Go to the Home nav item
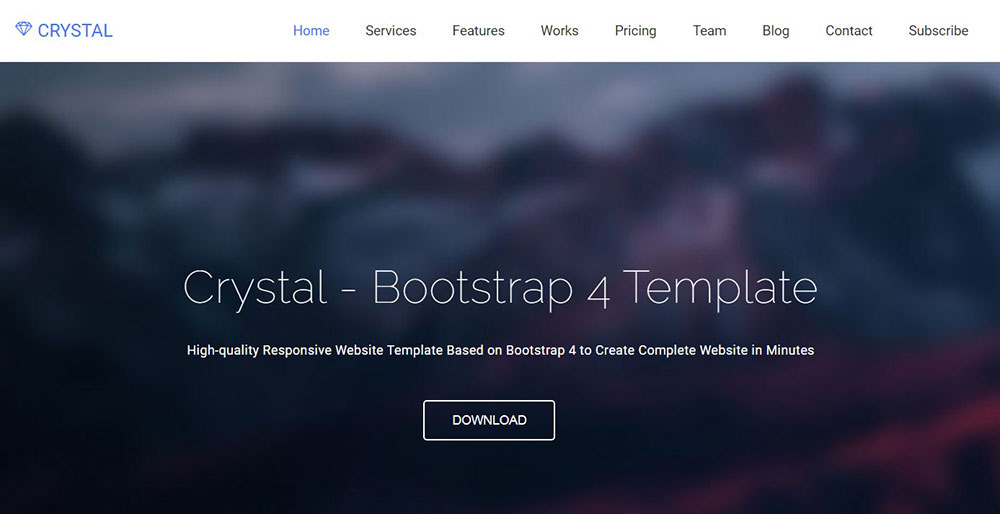This screenshot has height=514, width=1000. click(x=311, y=31)
